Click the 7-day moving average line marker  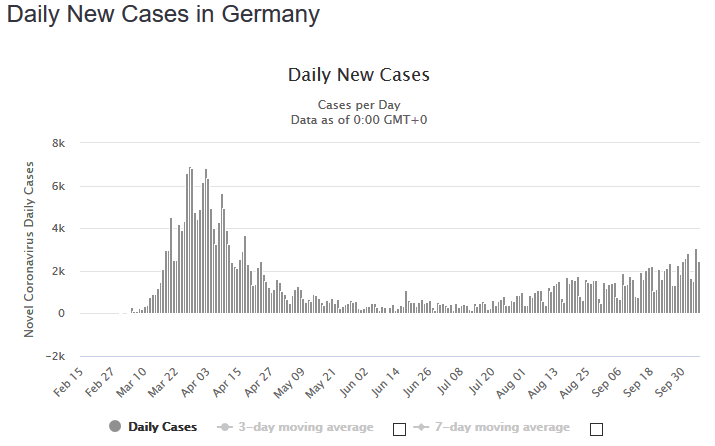(x=418, y=427)
